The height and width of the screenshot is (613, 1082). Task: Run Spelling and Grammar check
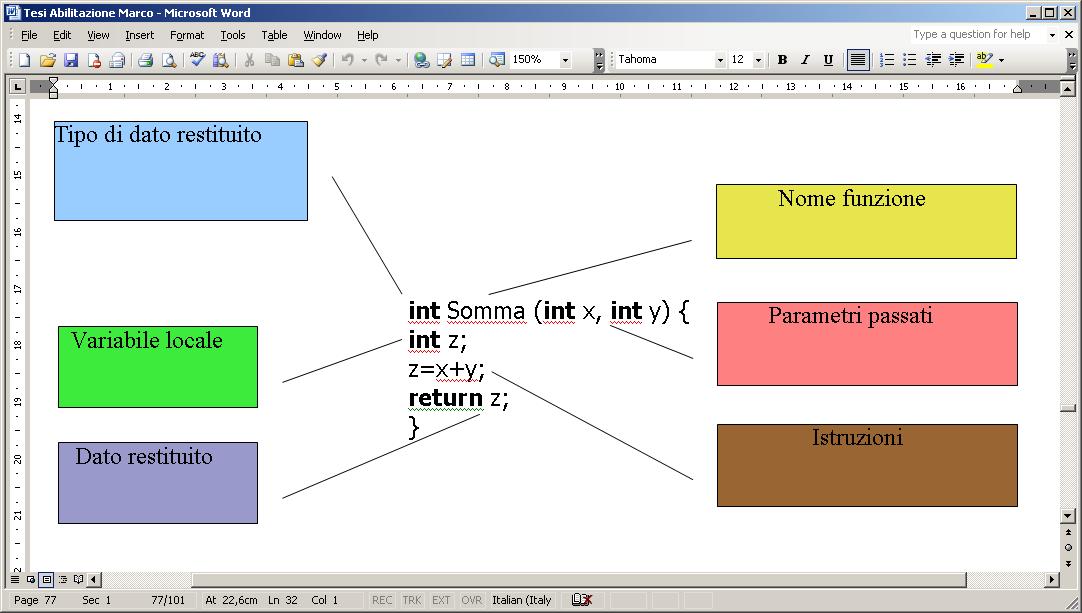point(198,60)
